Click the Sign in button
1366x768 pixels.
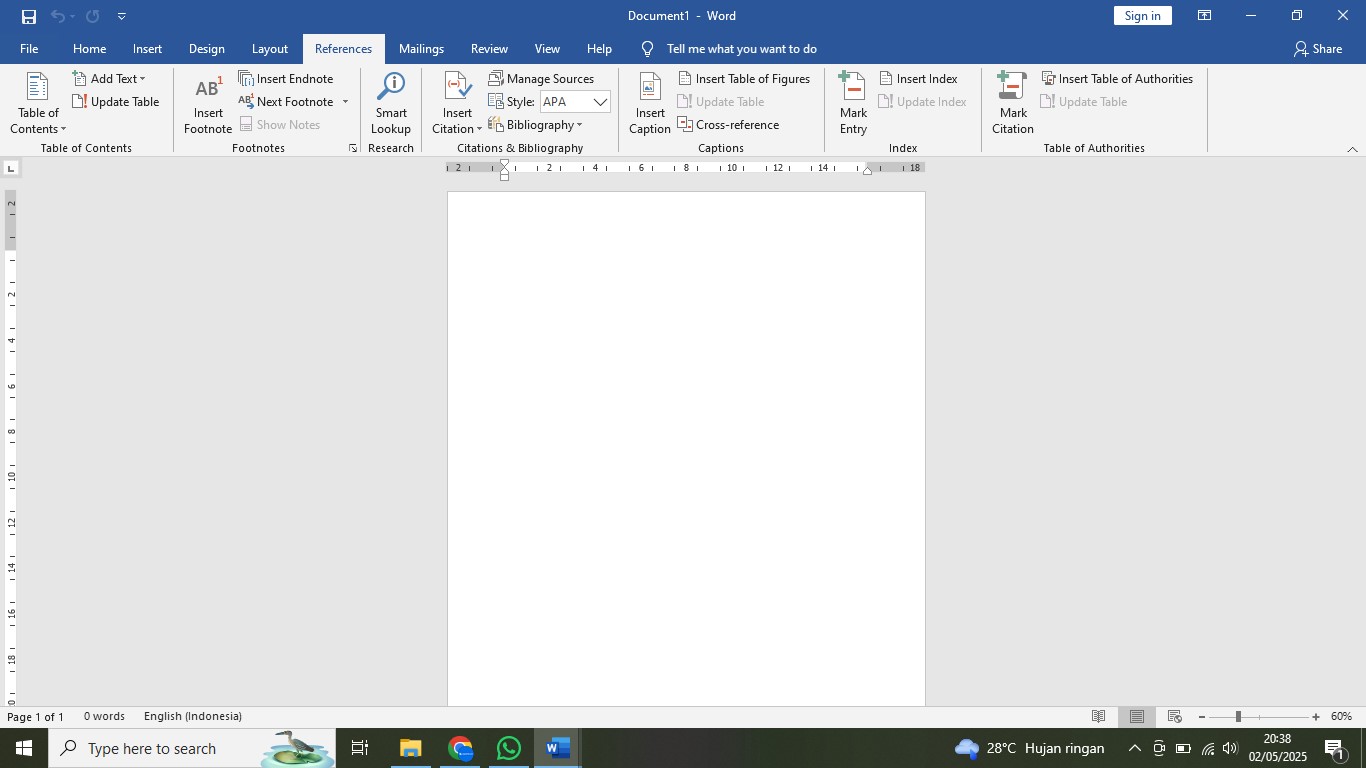point(1142,15)
